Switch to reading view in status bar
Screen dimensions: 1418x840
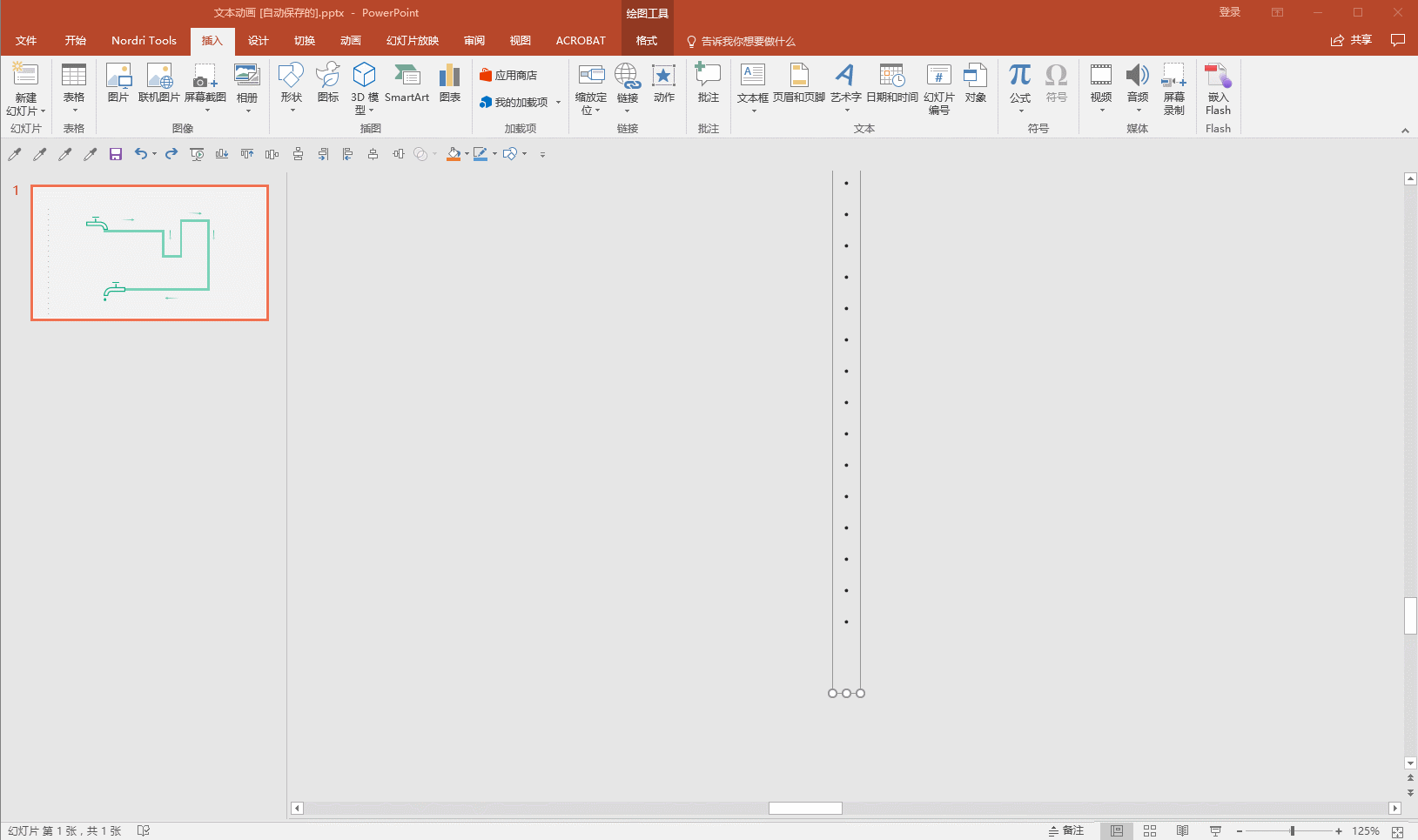tap(1182, 830)
